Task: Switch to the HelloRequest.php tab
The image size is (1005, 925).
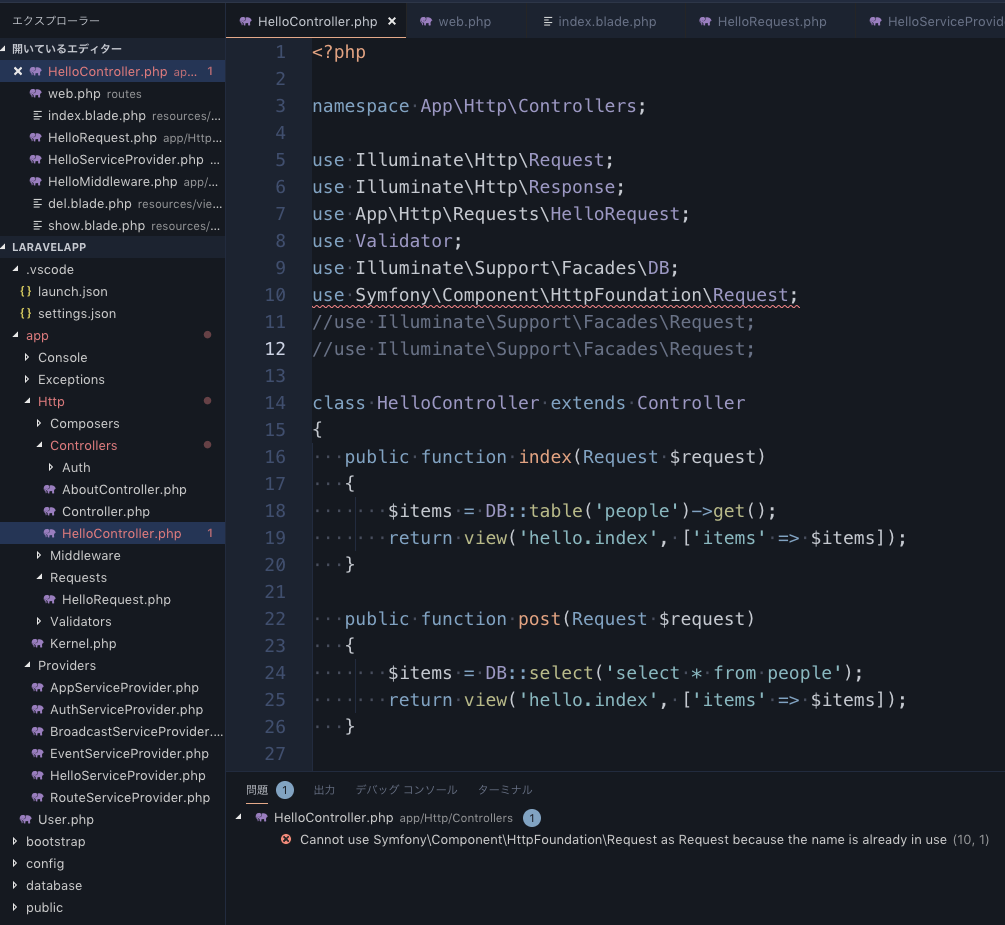Action: [x=770, y=20]
